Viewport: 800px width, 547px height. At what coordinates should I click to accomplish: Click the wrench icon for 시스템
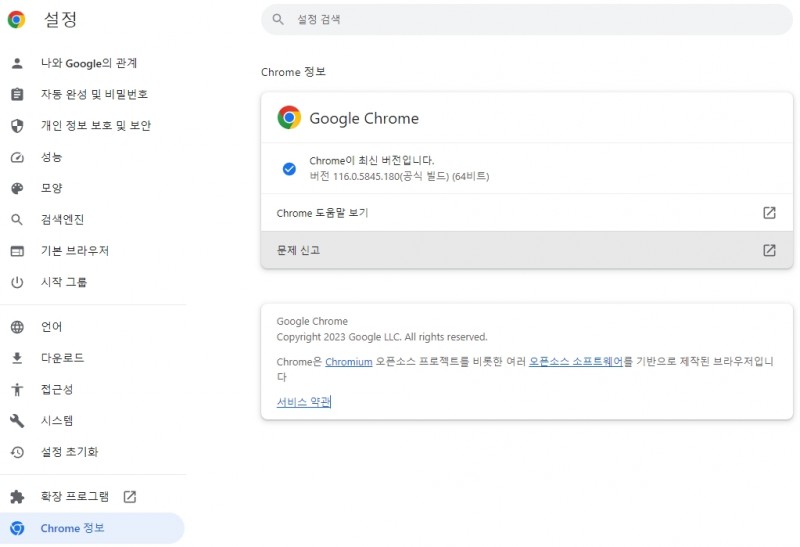pos(17,421)
